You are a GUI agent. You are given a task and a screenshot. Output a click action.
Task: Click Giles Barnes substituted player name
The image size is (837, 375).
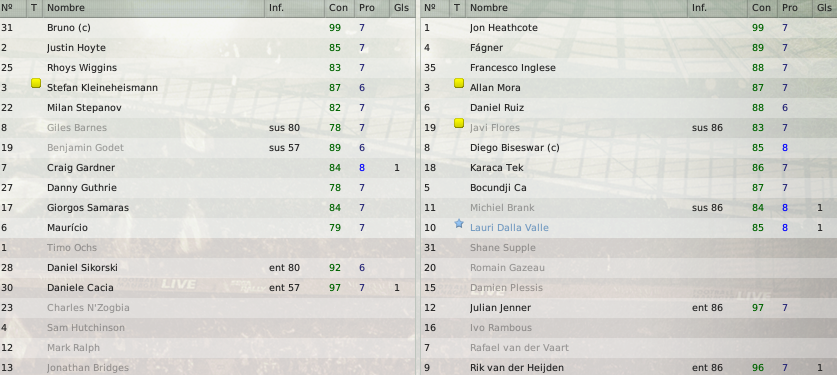[77, 127]
